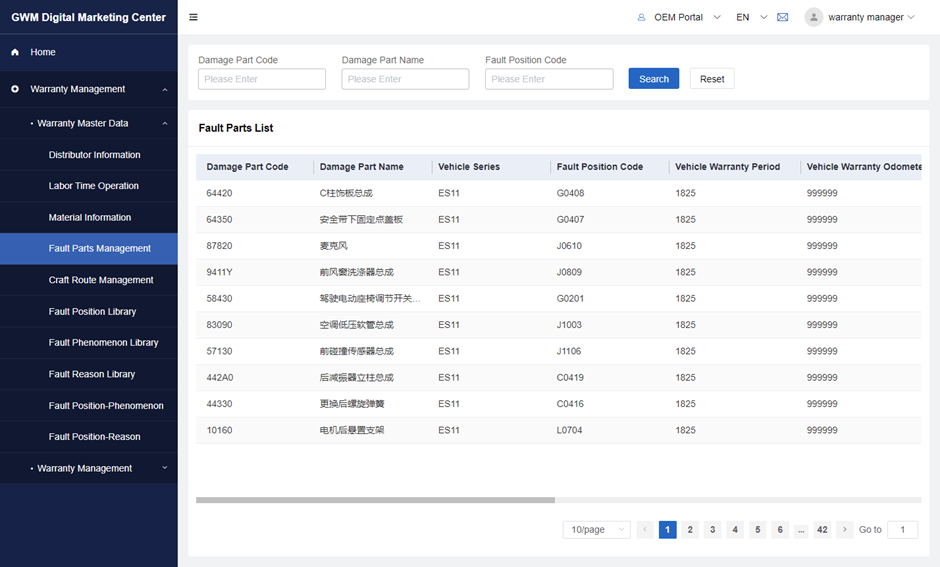The height and width of the screenshot is (567, 940).
Task: Open Fault Position-Phenomenon menu item
Action: point(89,405)
